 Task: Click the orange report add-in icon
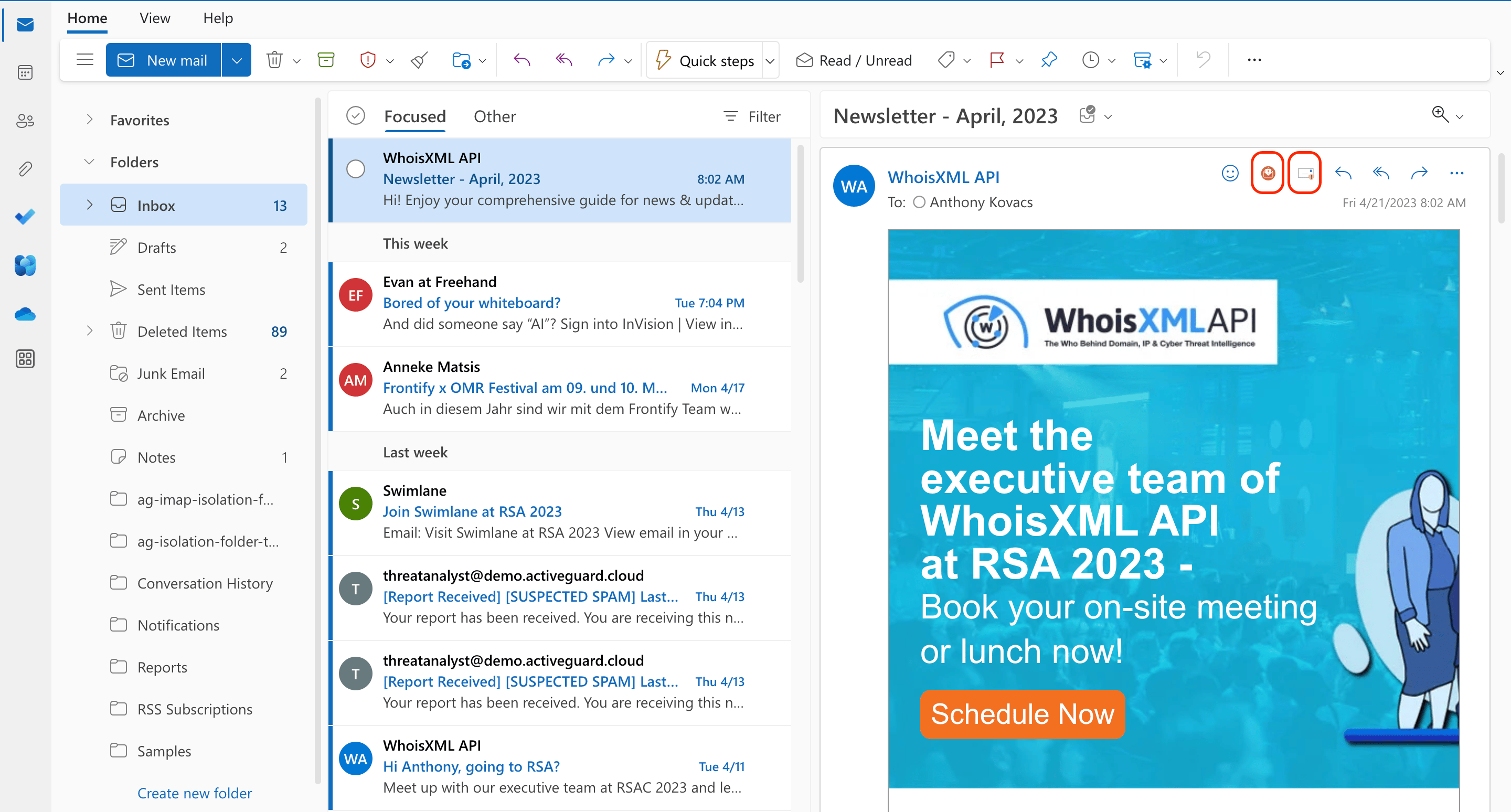pos(1268,173)
